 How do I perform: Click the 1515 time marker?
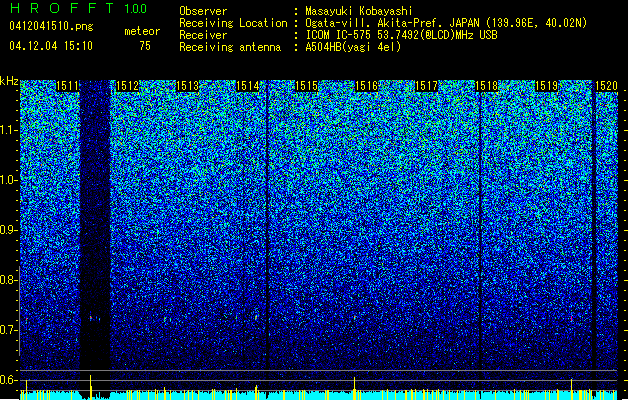click(306, 86)
